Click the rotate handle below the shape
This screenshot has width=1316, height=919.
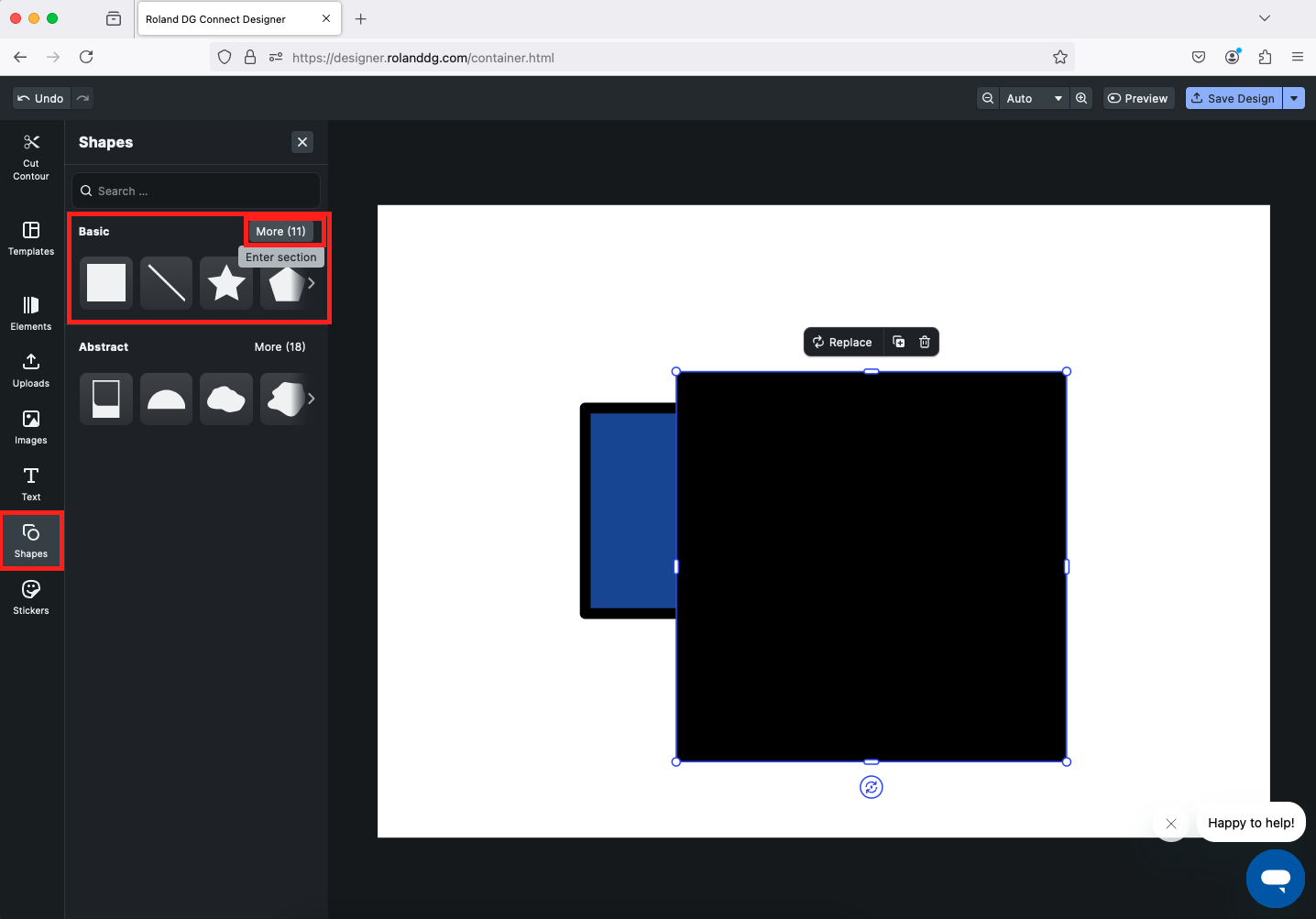tap(872, 787)
